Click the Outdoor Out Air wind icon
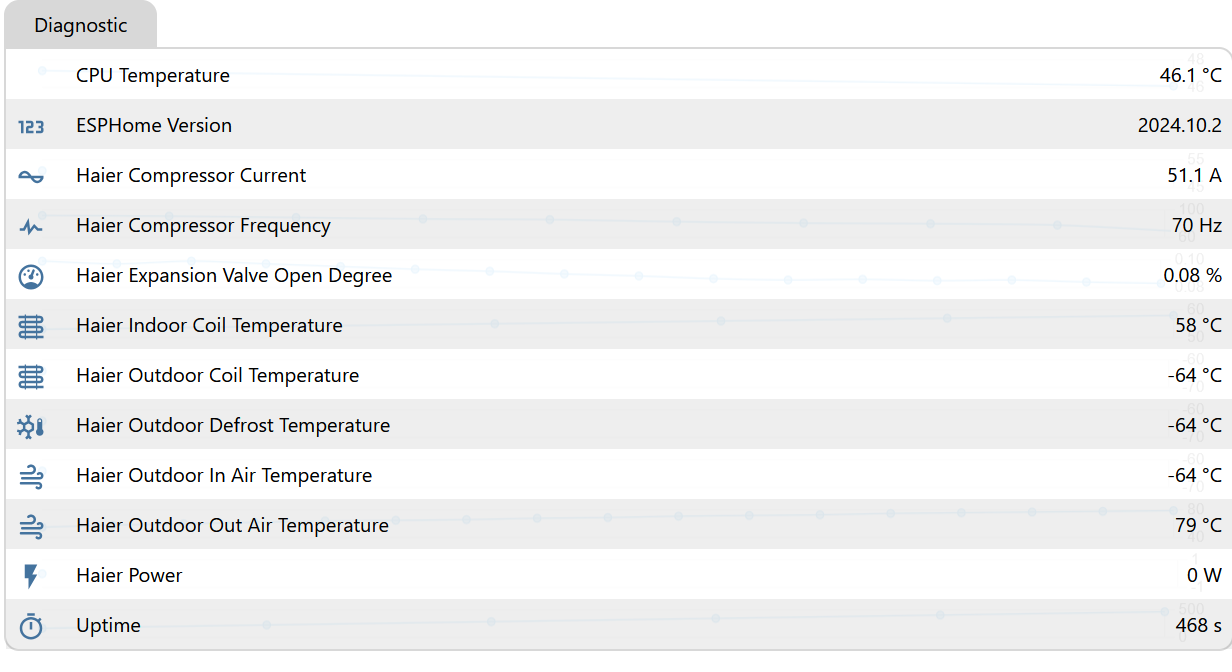This screenshot has width=1232, height=672. tap(31, 526)
